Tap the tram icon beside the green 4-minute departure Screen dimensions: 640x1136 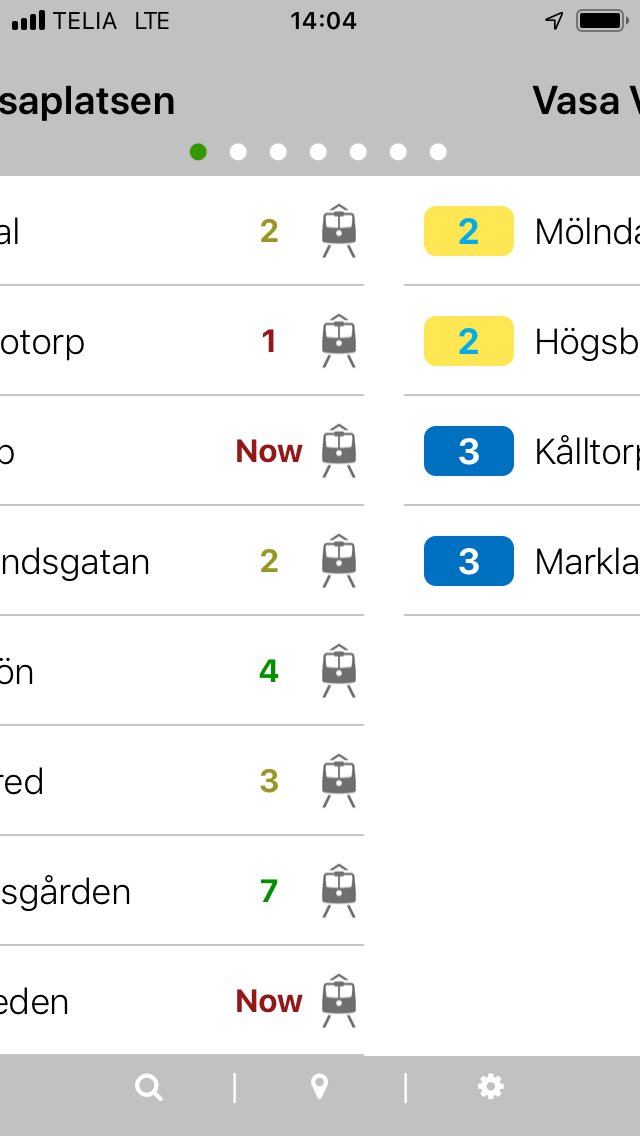(x=337, y=669)
